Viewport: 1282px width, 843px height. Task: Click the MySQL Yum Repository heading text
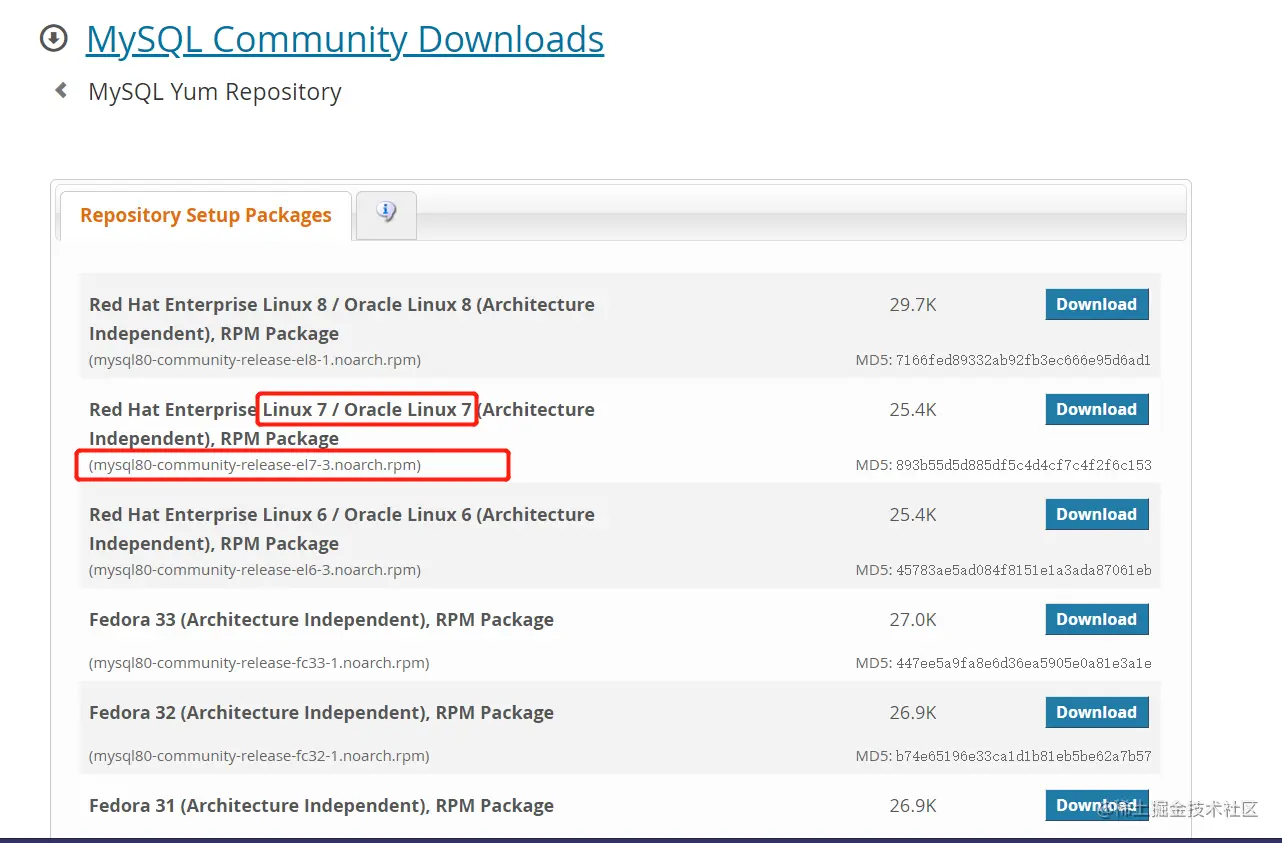215,92
